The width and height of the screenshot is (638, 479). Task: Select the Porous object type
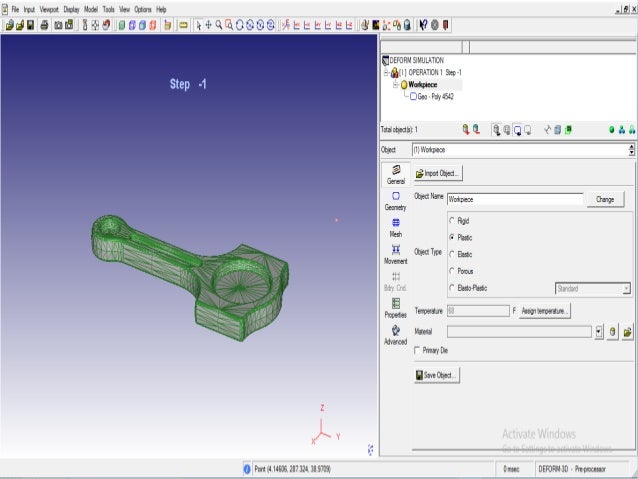pos(452,271)
